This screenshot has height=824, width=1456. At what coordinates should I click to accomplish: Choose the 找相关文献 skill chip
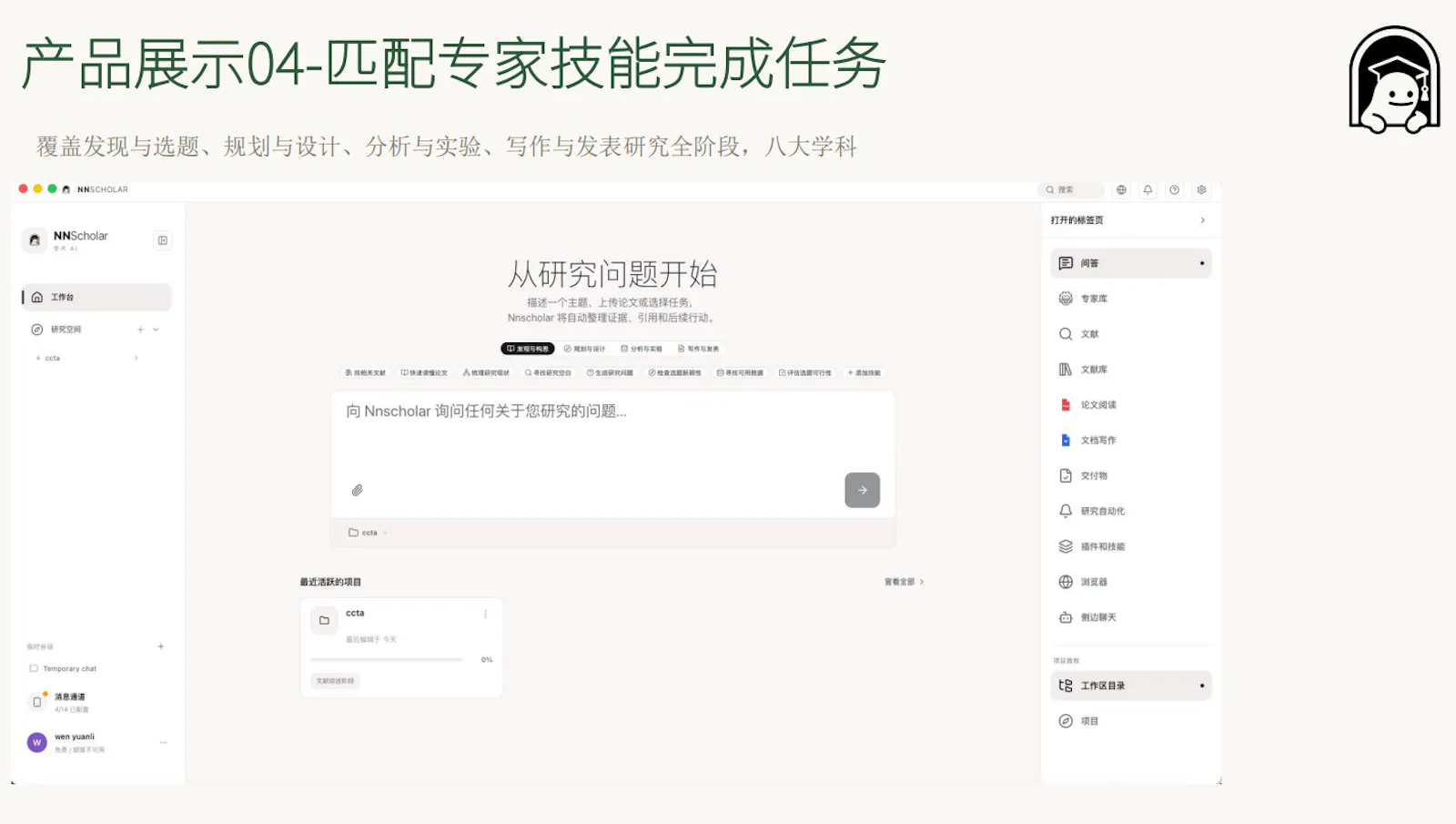point(365,373)
